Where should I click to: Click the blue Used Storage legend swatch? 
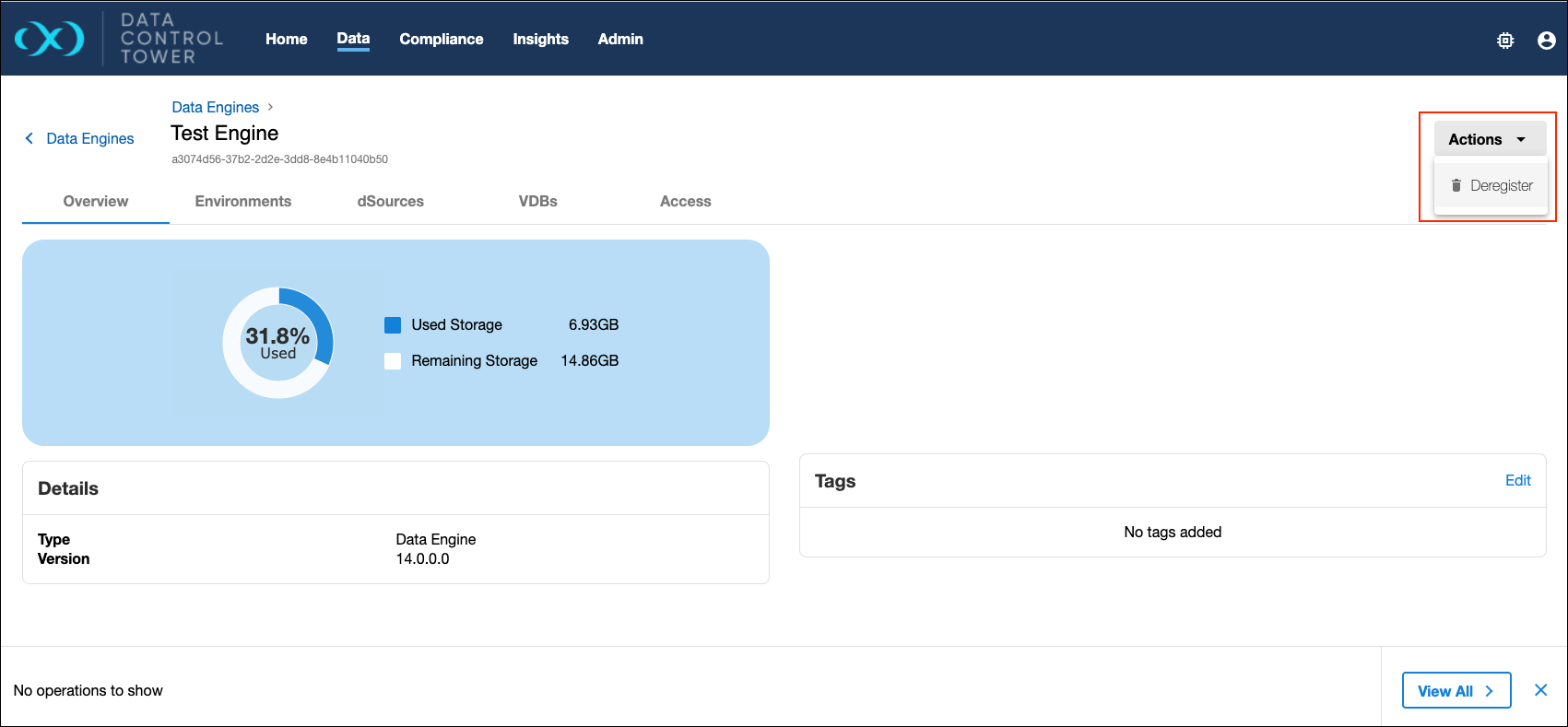point(393,324)
